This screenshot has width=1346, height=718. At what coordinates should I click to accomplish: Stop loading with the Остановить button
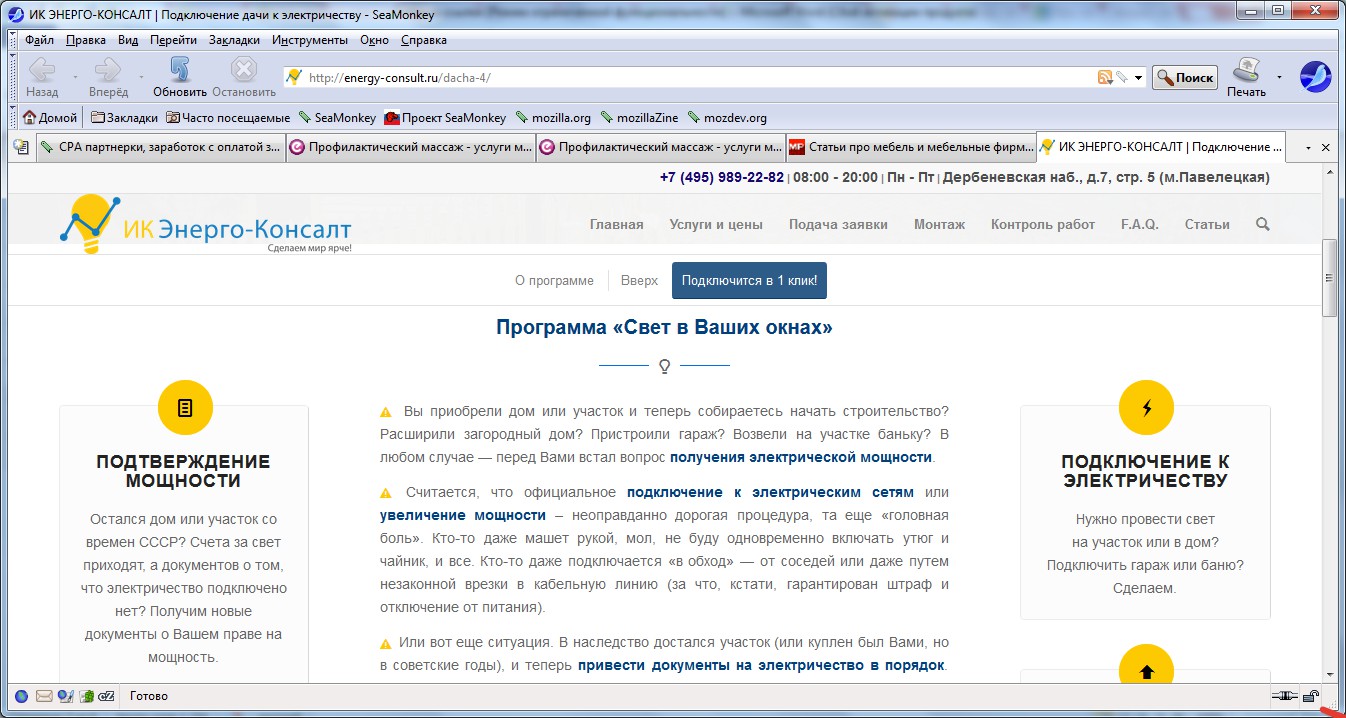tap(244, 76)
